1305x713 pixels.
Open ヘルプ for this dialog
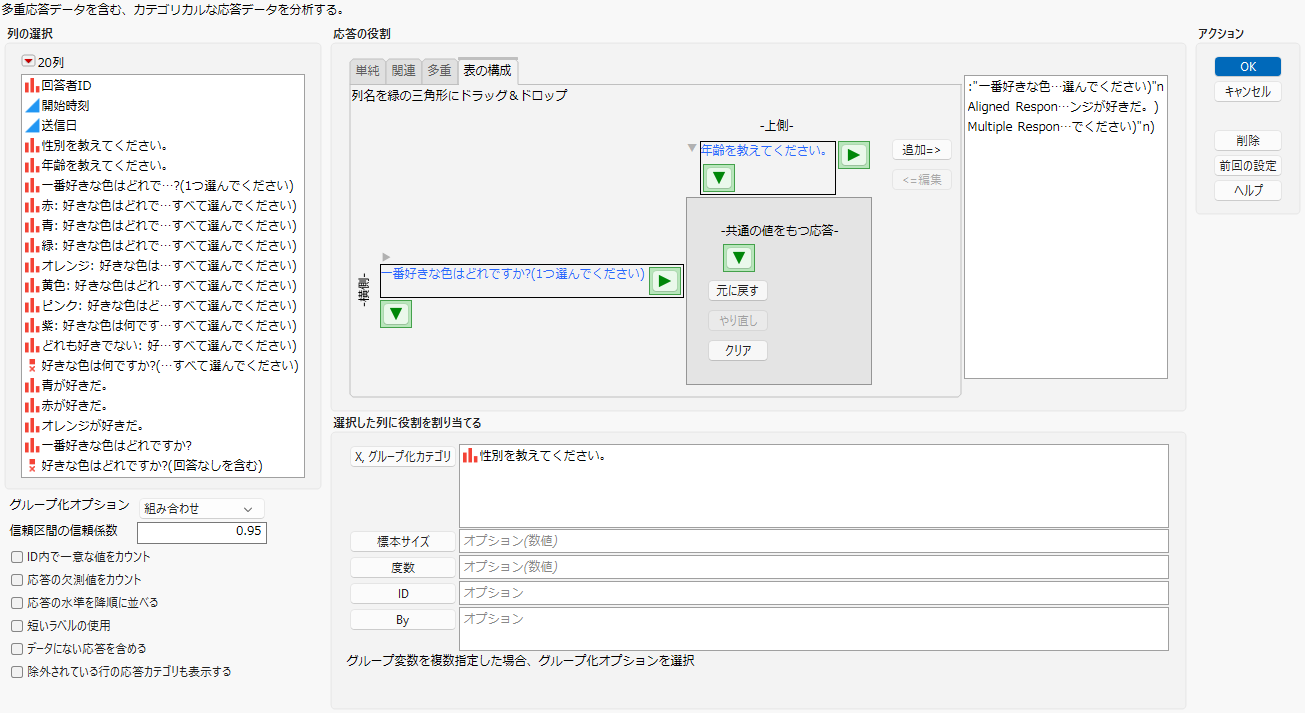click(1248, 190)
